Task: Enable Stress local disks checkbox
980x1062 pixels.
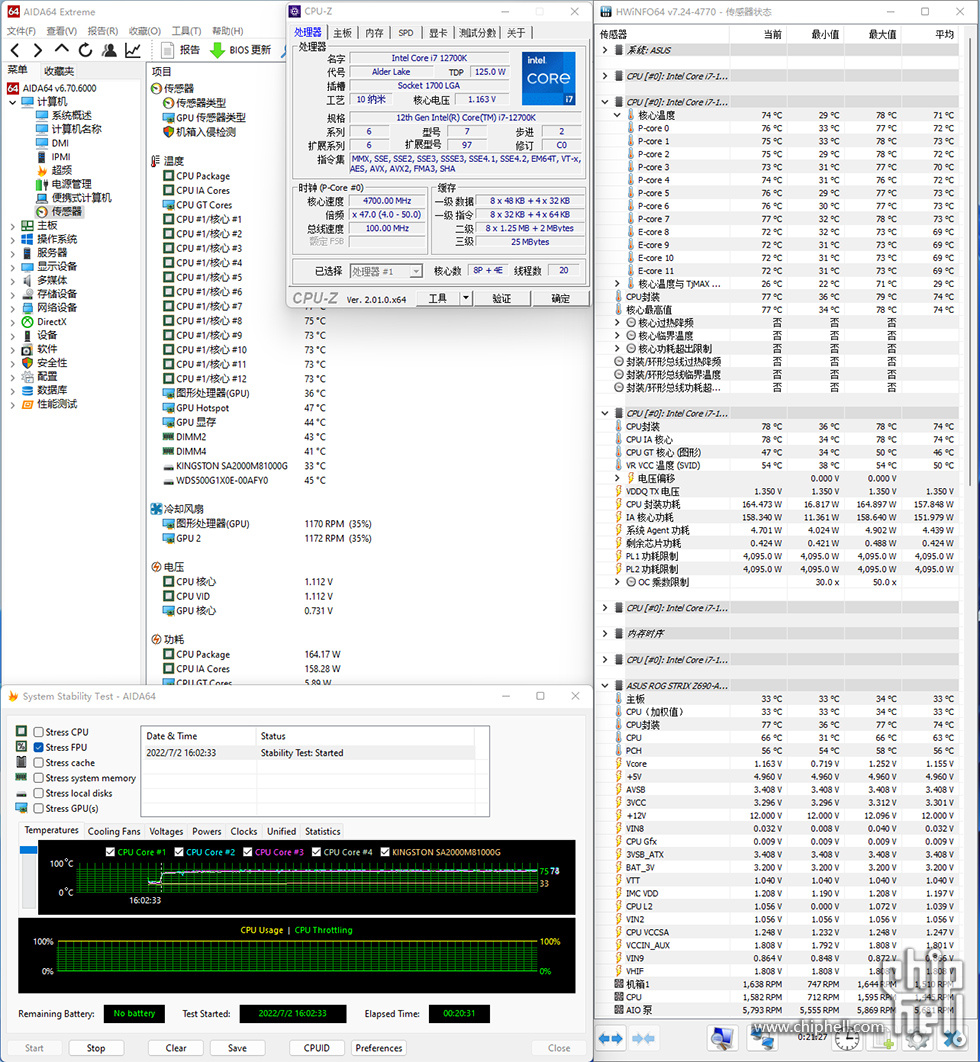Action: coord(39,793)
